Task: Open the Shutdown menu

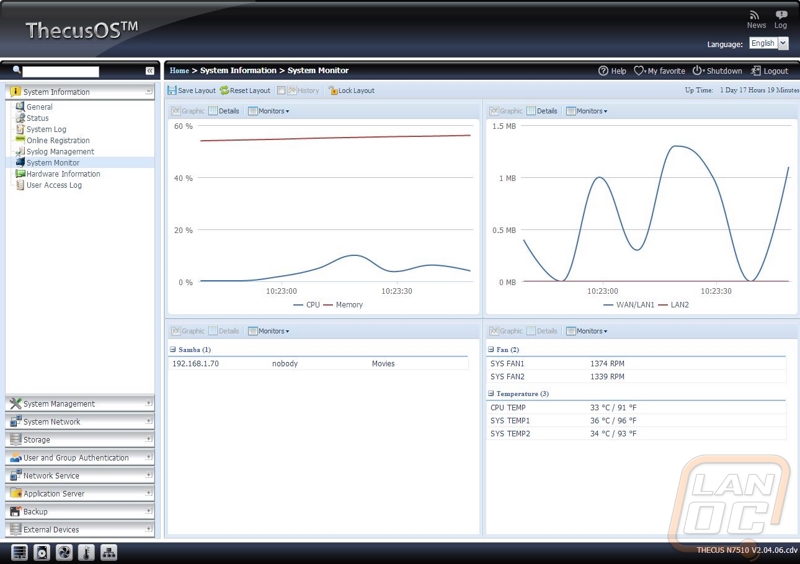Action: pyautogui.click(x=717, y=71)
